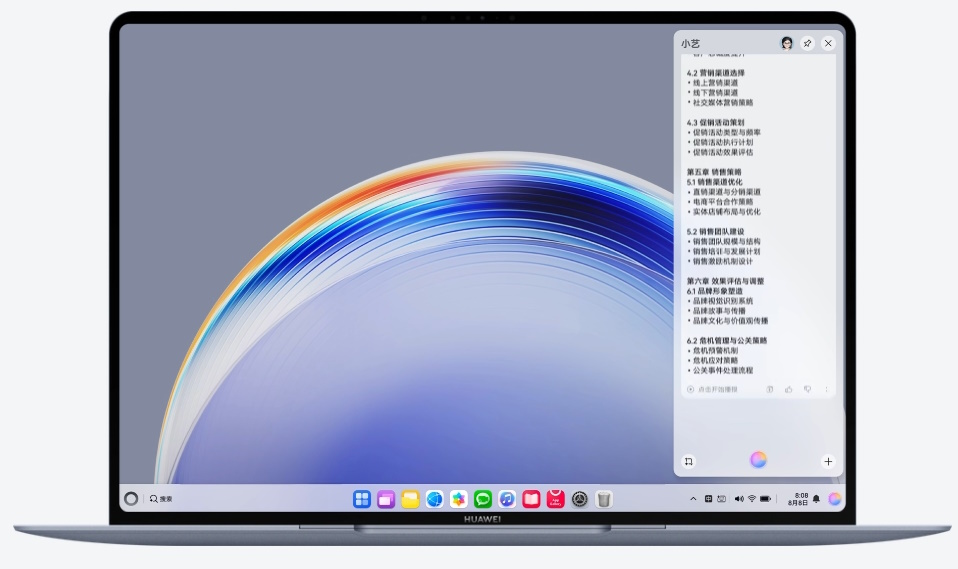Open the Trash bin in dock
This screenshot has width=958, height=569.
pyautogui.click(x=604, y=499)
